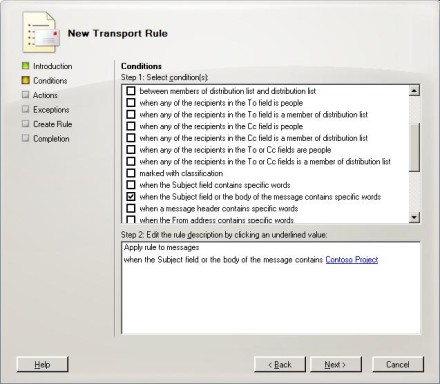Image resolution: width=440 pixels, height=384 pixels.
Task: Click the green Introduction step indicator
Action: (26, 66)
